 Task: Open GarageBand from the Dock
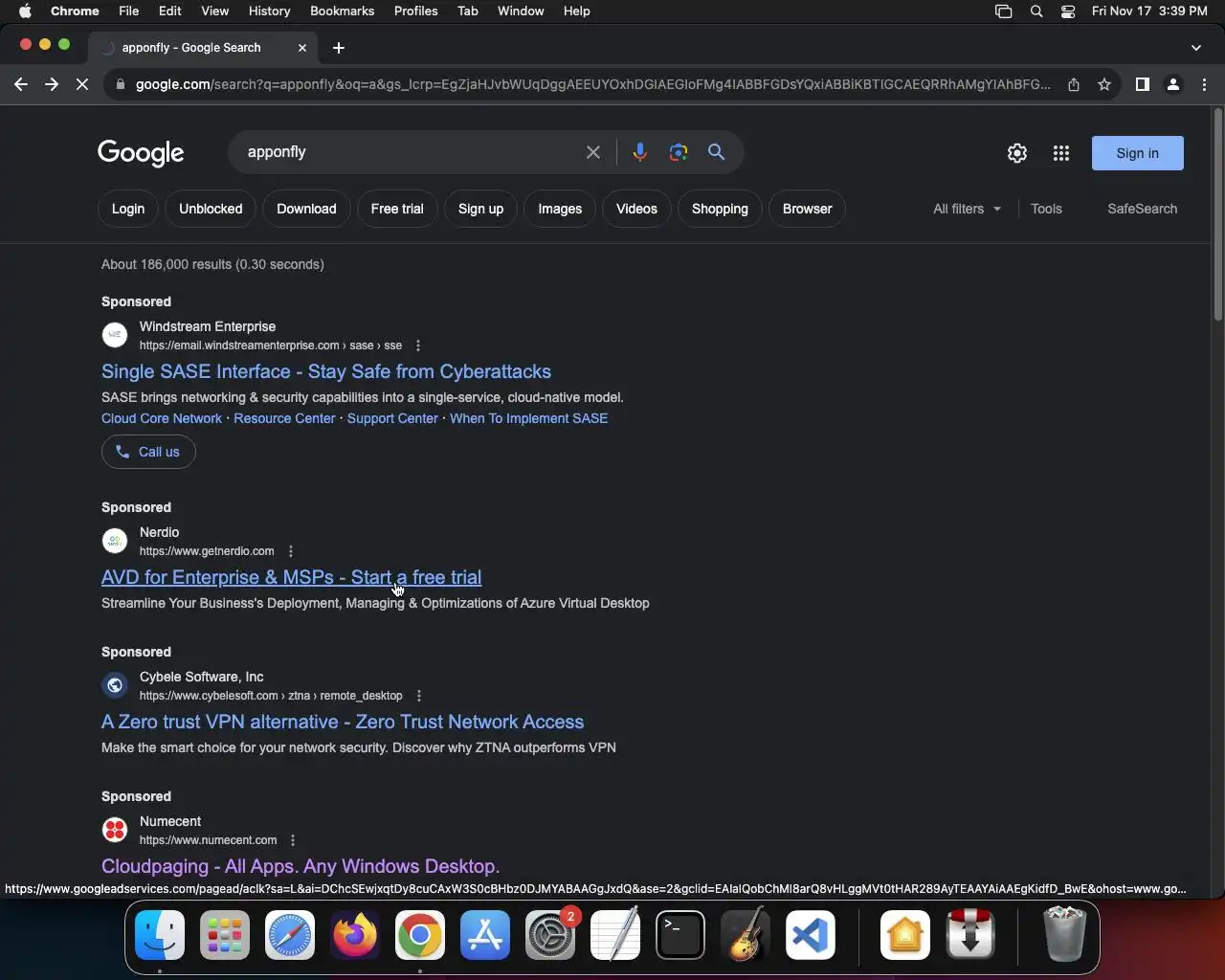pos(746,935)
